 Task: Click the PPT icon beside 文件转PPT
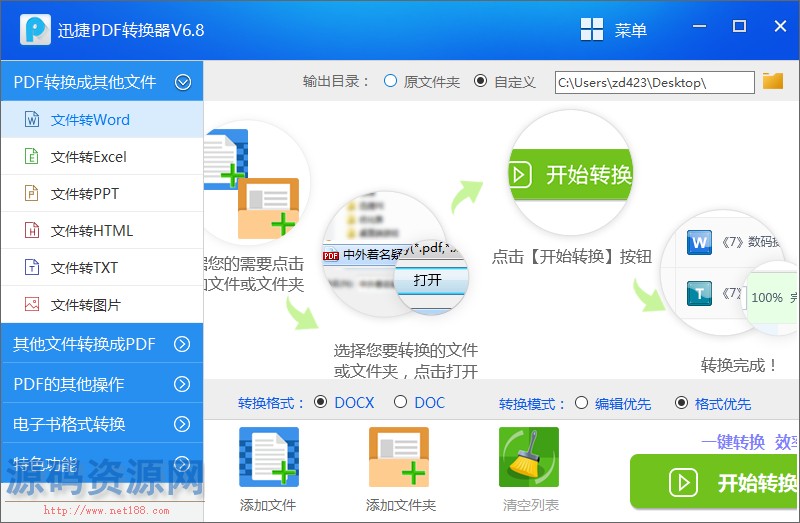[x=32, y=193]
